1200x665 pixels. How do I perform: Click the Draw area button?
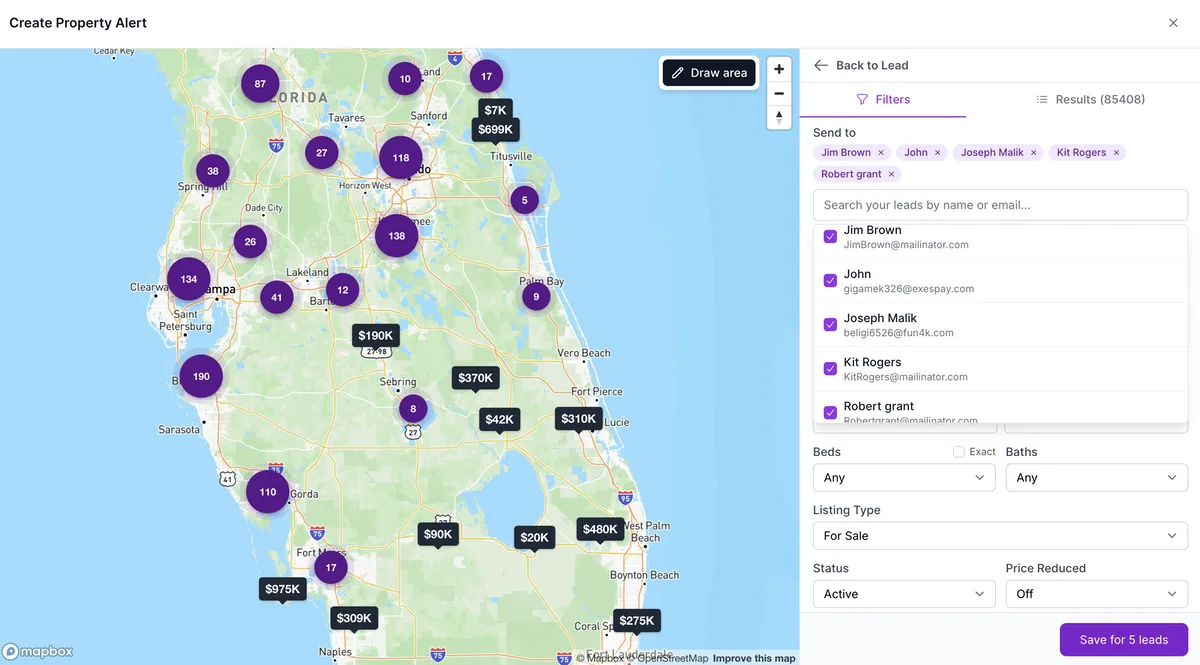coord(709,73)
